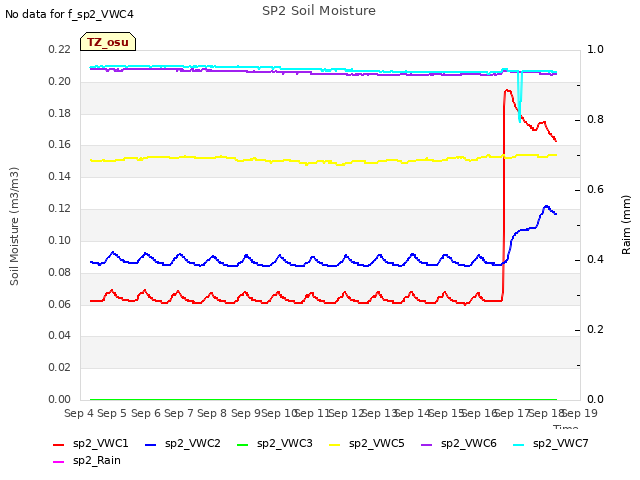Click the 0.2 right axis tick label
Screen dimensions: 640x480
[595, 329]
